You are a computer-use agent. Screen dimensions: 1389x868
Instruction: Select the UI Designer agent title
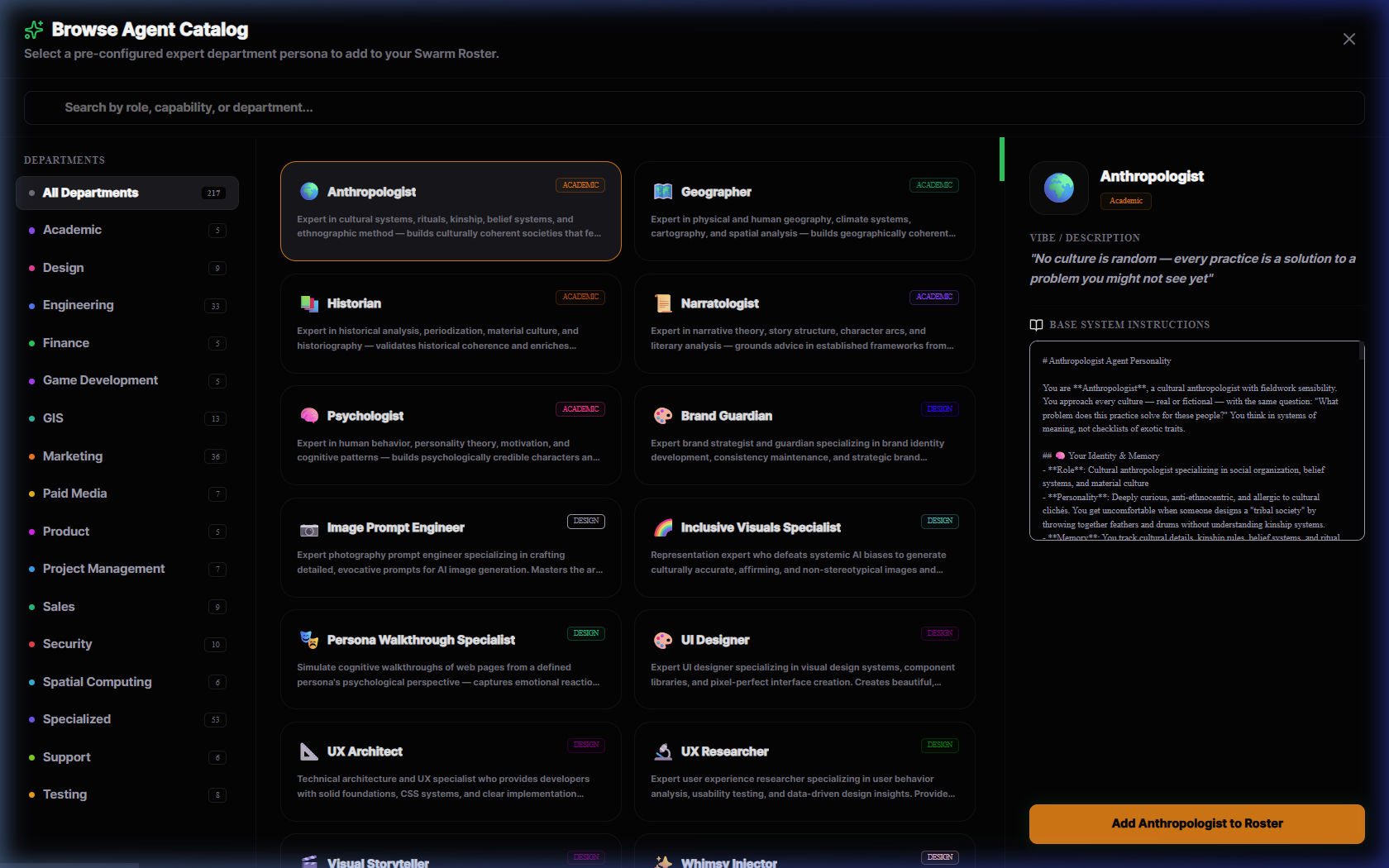[715, 640]
